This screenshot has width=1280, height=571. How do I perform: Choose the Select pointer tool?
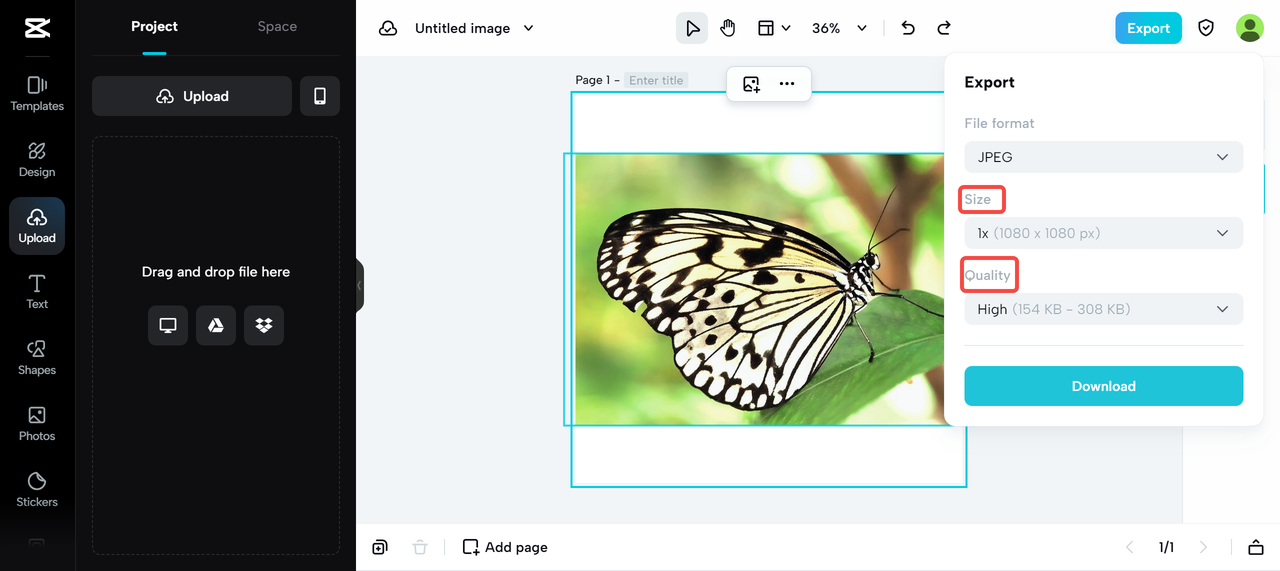692,28
